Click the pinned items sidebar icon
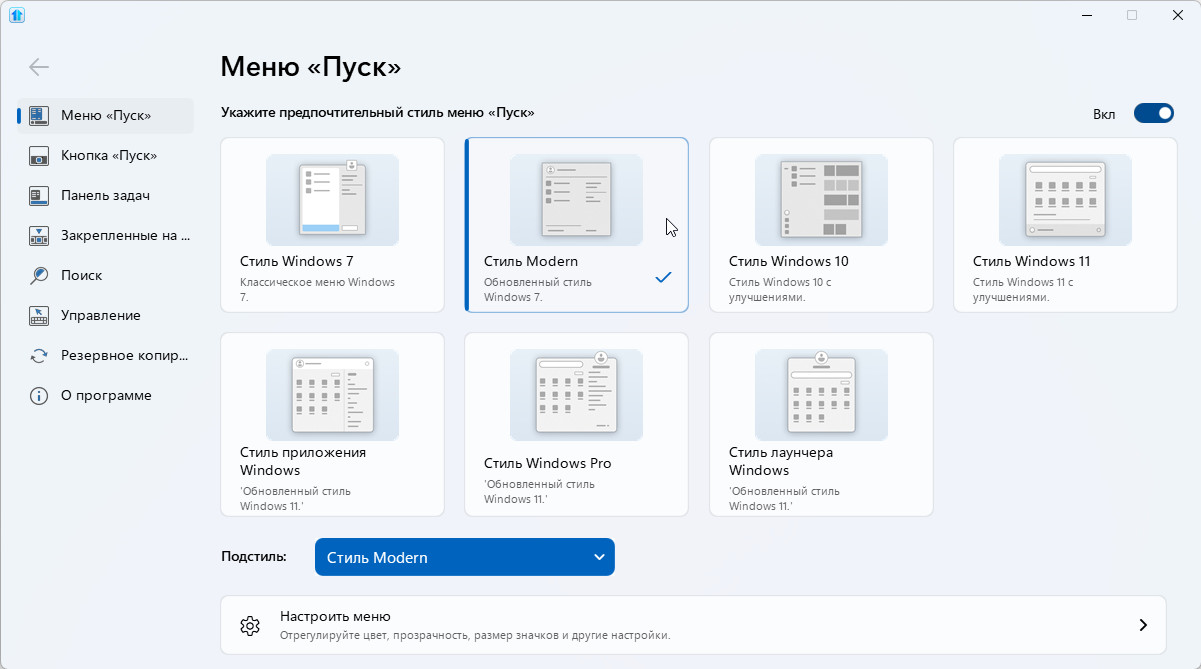Image resolution: width=1201 pixels, height=669 pixels. point(39,236)
